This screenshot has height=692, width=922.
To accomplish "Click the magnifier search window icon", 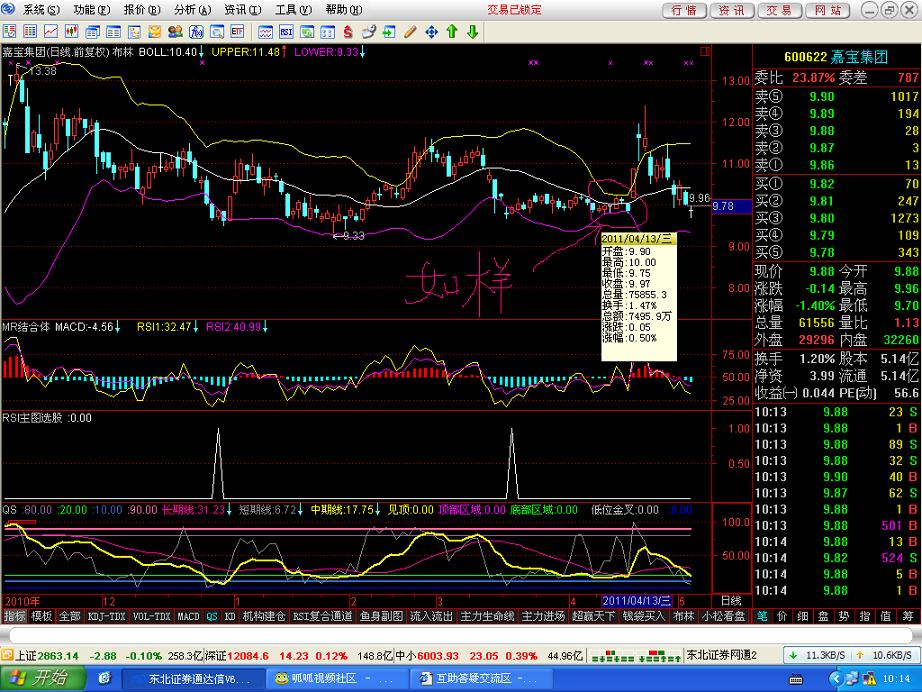I will pos(217,32).
